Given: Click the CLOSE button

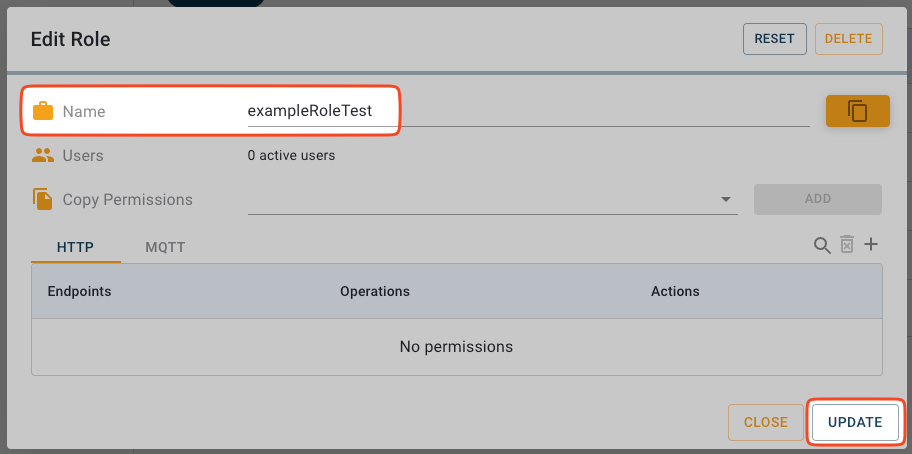Looking at the screenshot, I should coord(765,422).
